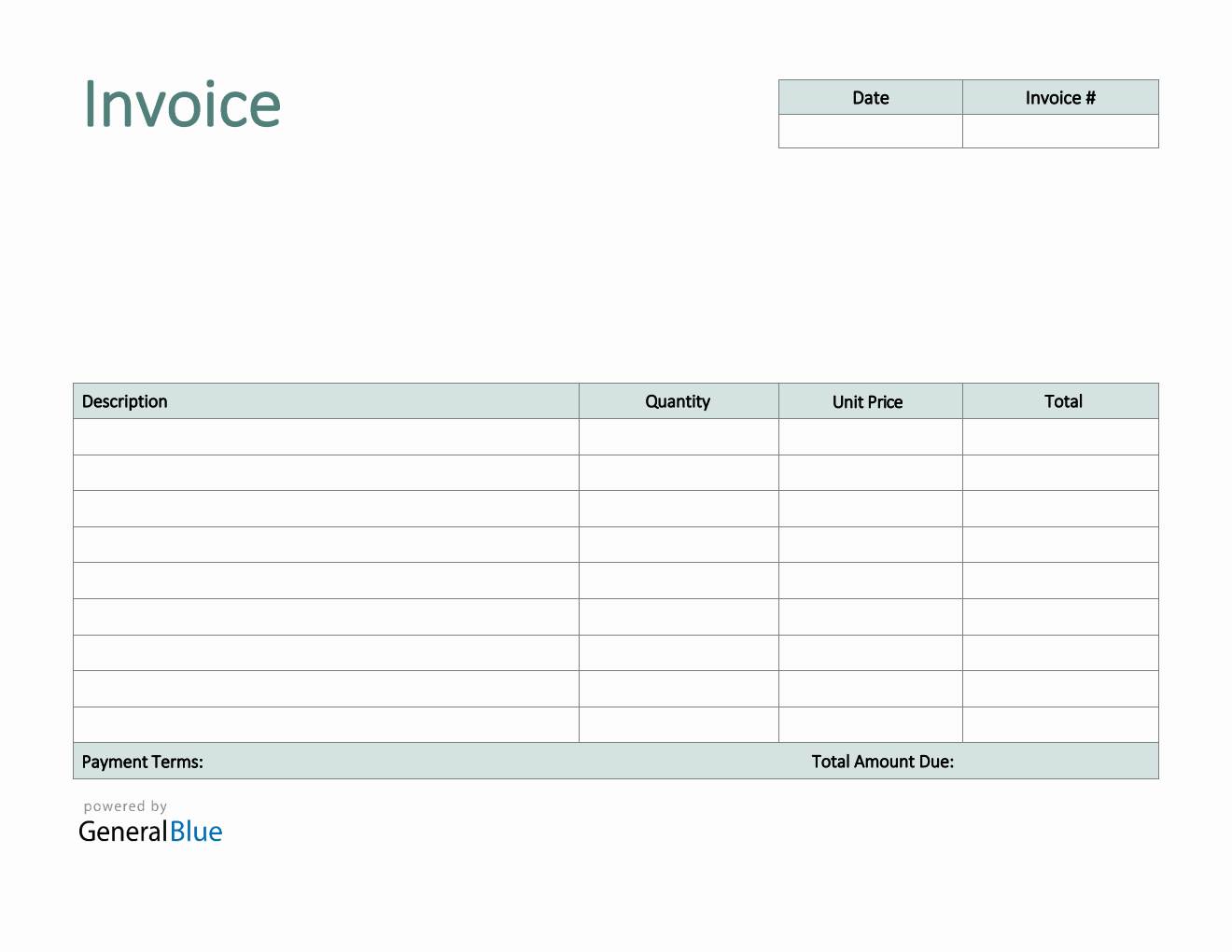Click the large Invoice title

point(182,105)
